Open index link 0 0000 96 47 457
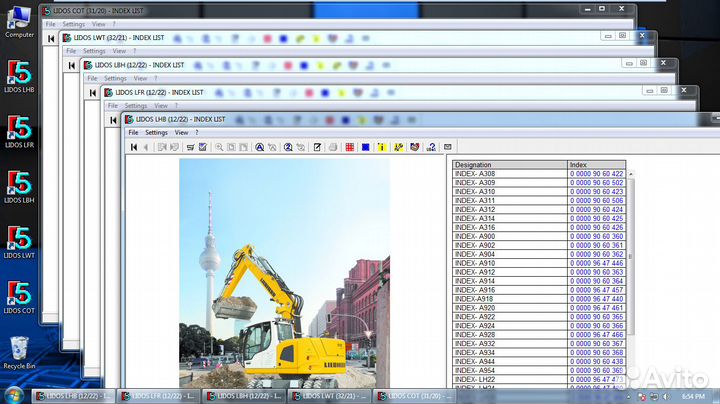 596,290
